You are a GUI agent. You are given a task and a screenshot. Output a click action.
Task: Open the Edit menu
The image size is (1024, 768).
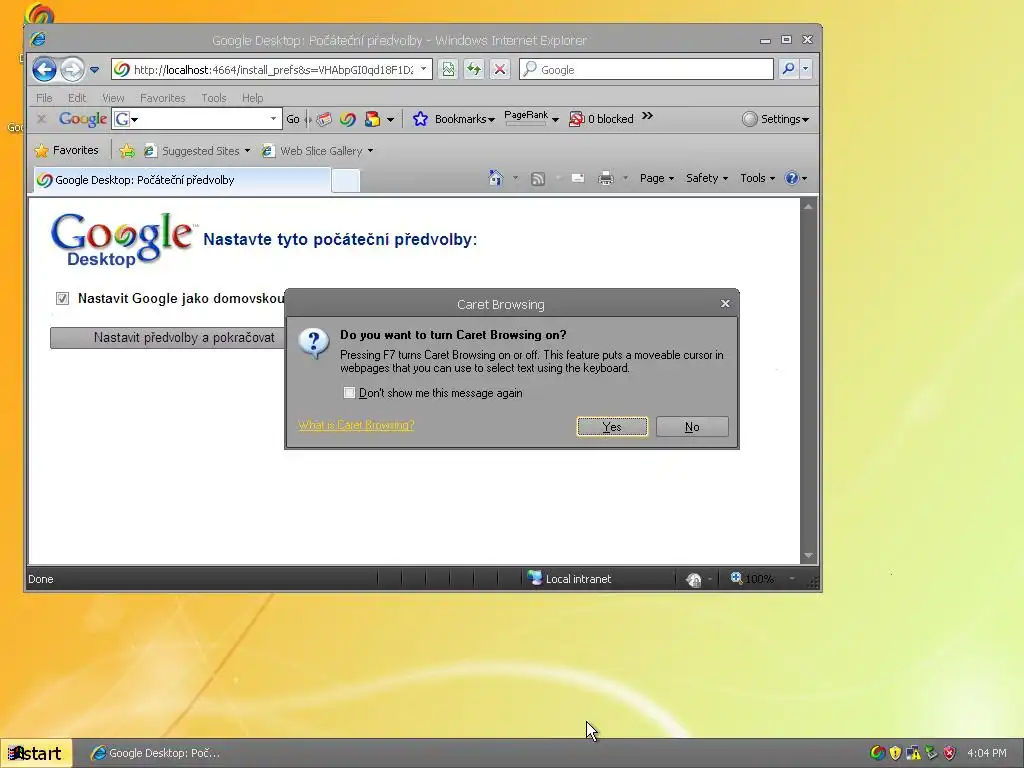(x=77, y=98)
